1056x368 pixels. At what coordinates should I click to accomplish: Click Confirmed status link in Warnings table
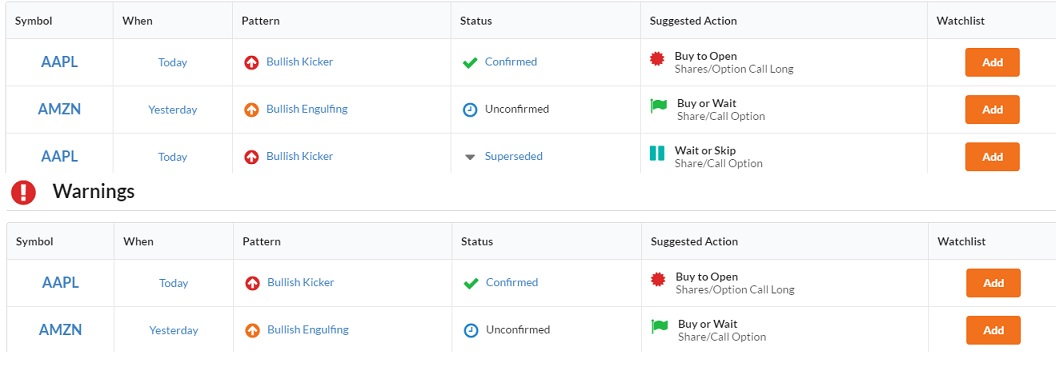pos(512,282)
